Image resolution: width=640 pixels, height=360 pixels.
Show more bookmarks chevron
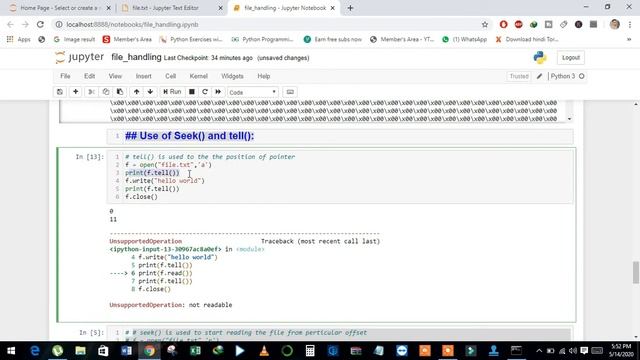[629, 39]
